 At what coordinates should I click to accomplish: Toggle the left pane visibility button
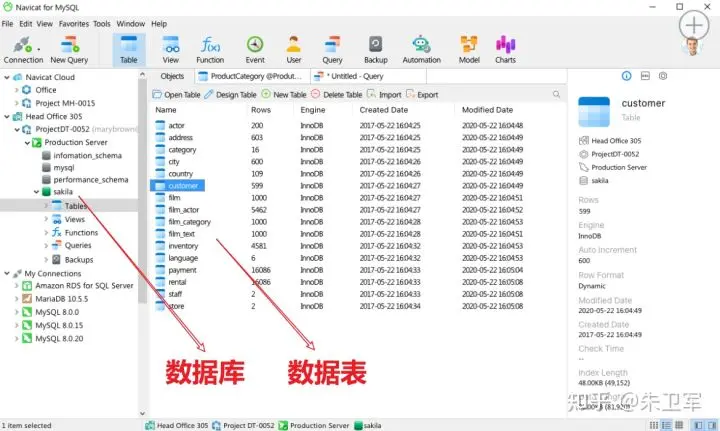coord(698,425)
